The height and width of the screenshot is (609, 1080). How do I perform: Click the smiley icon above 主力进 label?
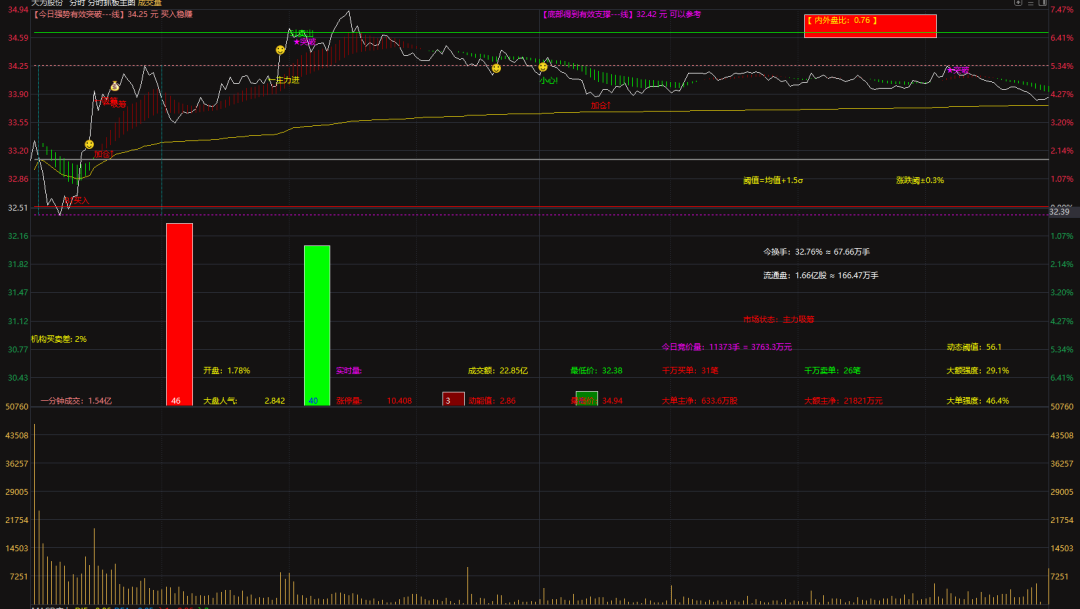(281, 49)
